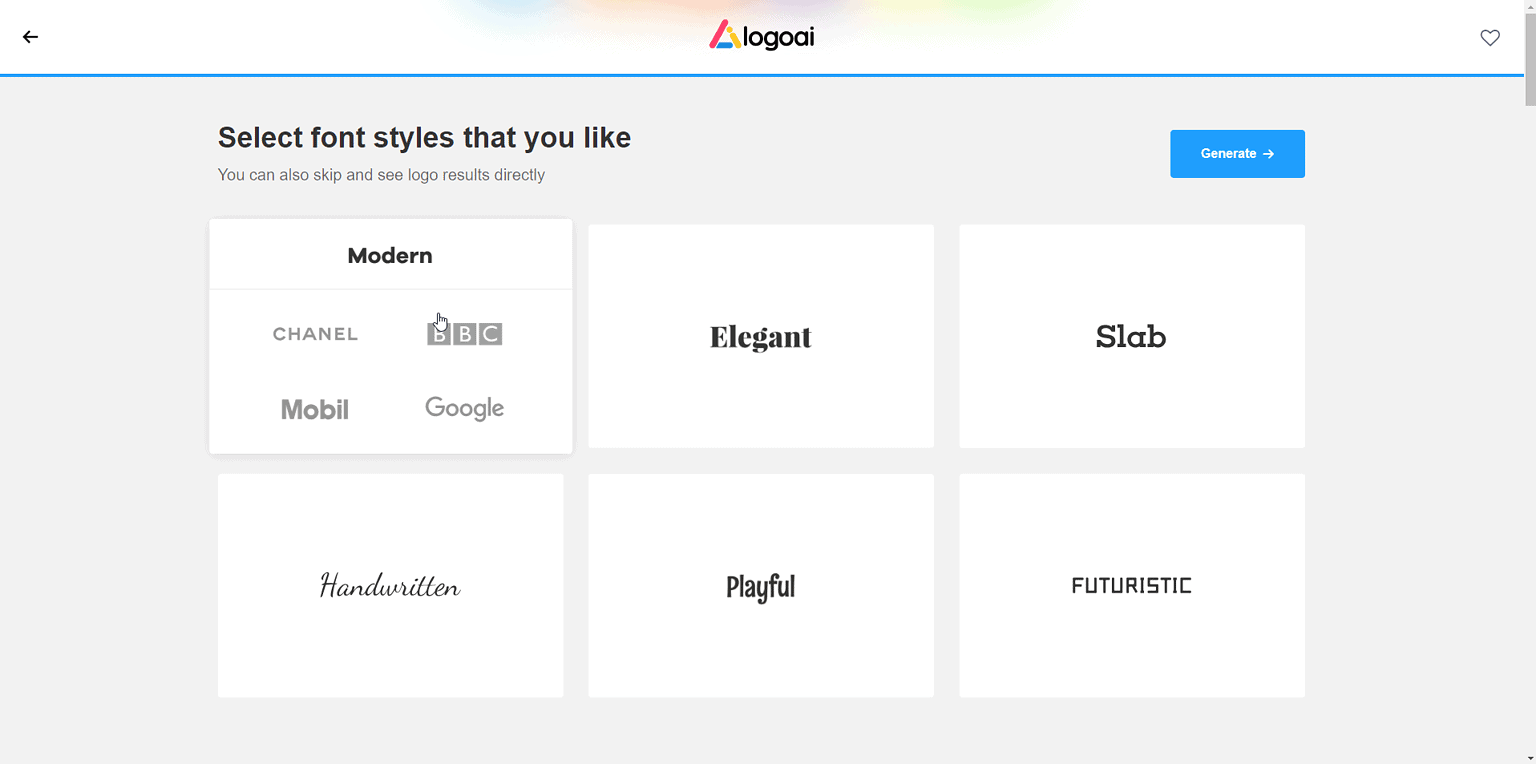Select the Playful font style card
1536x764 pixels.
[761, 585]
